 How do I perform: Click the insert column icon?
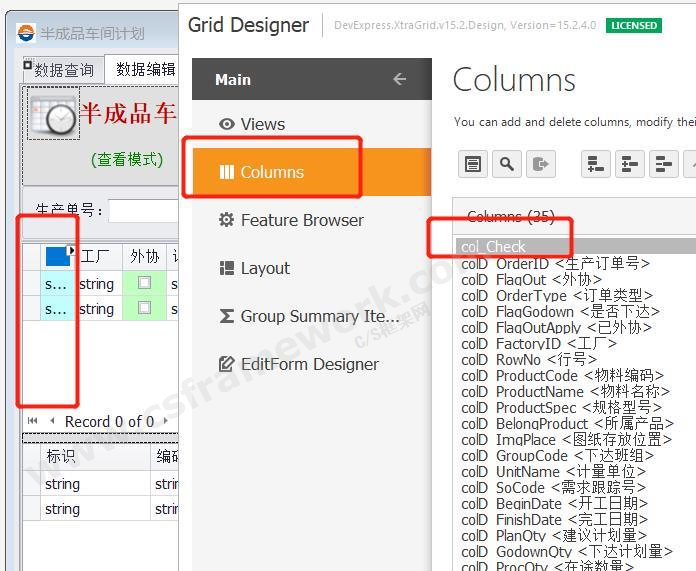[x=629, y=164]
